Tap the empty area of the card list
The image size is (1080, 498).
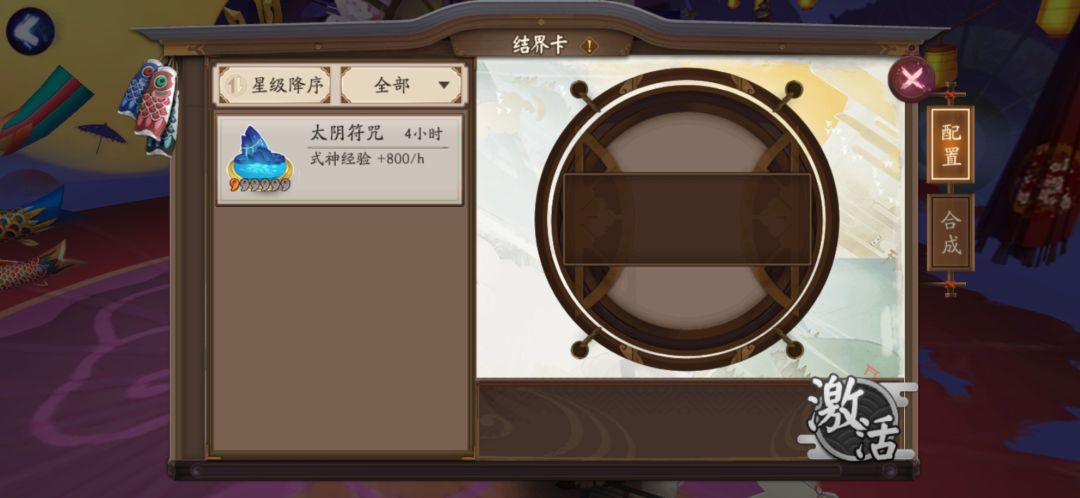coord(340,329)
